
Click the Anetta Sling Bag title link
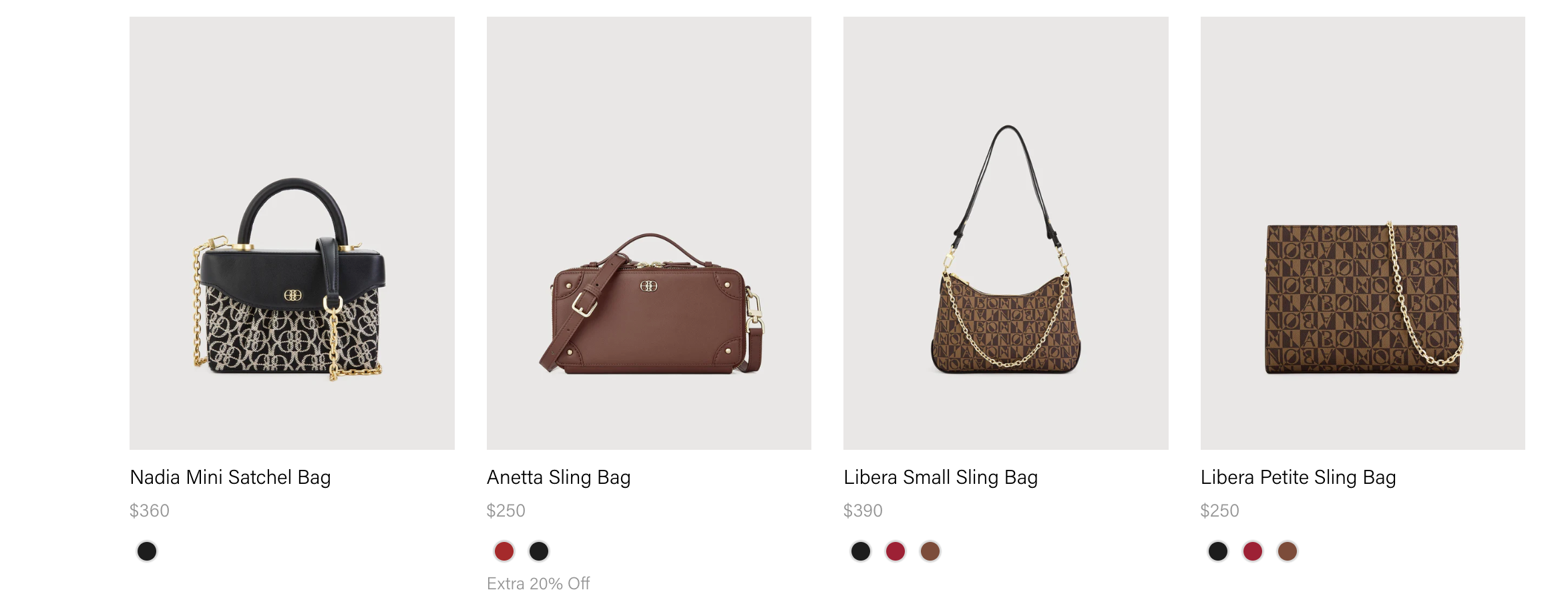[x=559, y=478]
